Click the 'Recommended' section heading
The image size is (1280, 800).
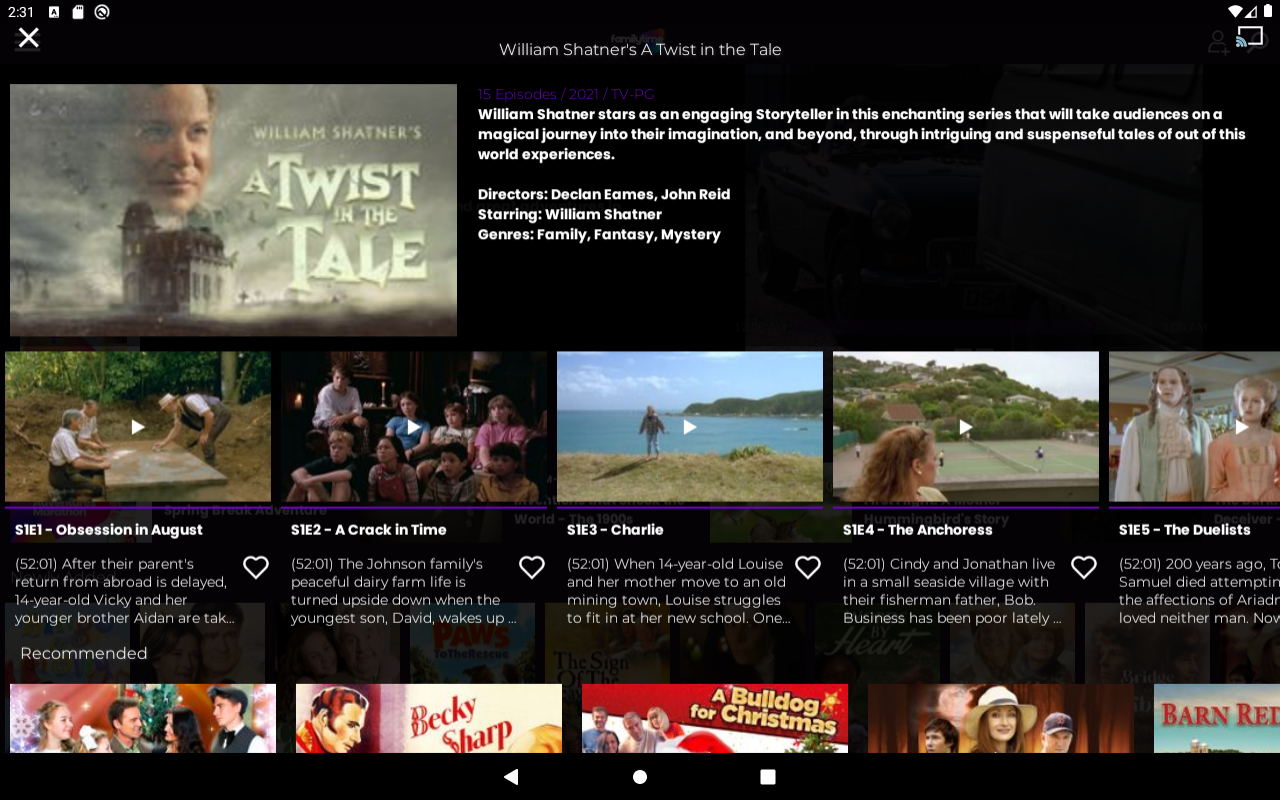(84, 653)
